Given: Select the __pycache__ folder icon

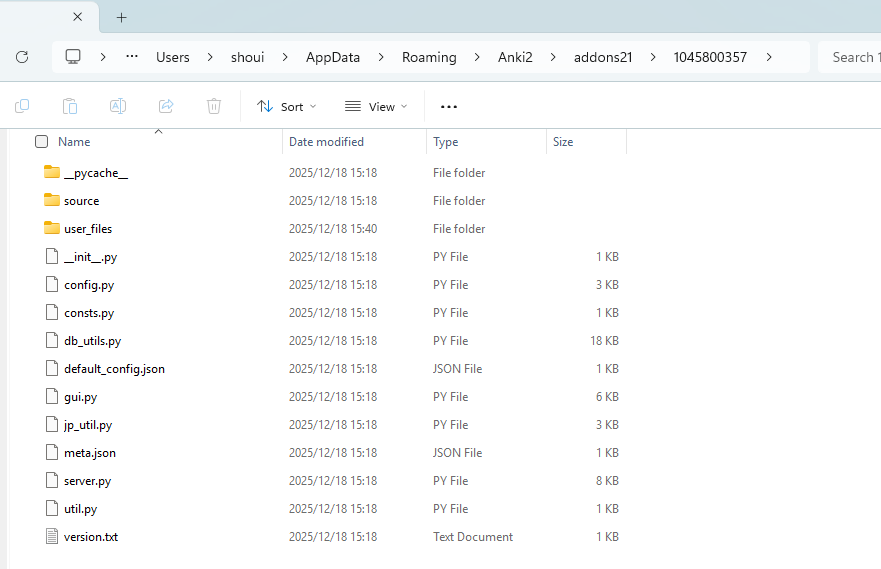Looking at the screenshot, I should tap(52, 172).
